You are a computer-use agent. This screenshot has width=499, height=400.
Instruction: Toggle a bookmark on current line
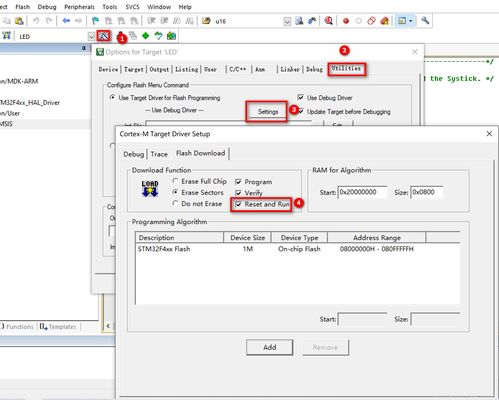95,21
